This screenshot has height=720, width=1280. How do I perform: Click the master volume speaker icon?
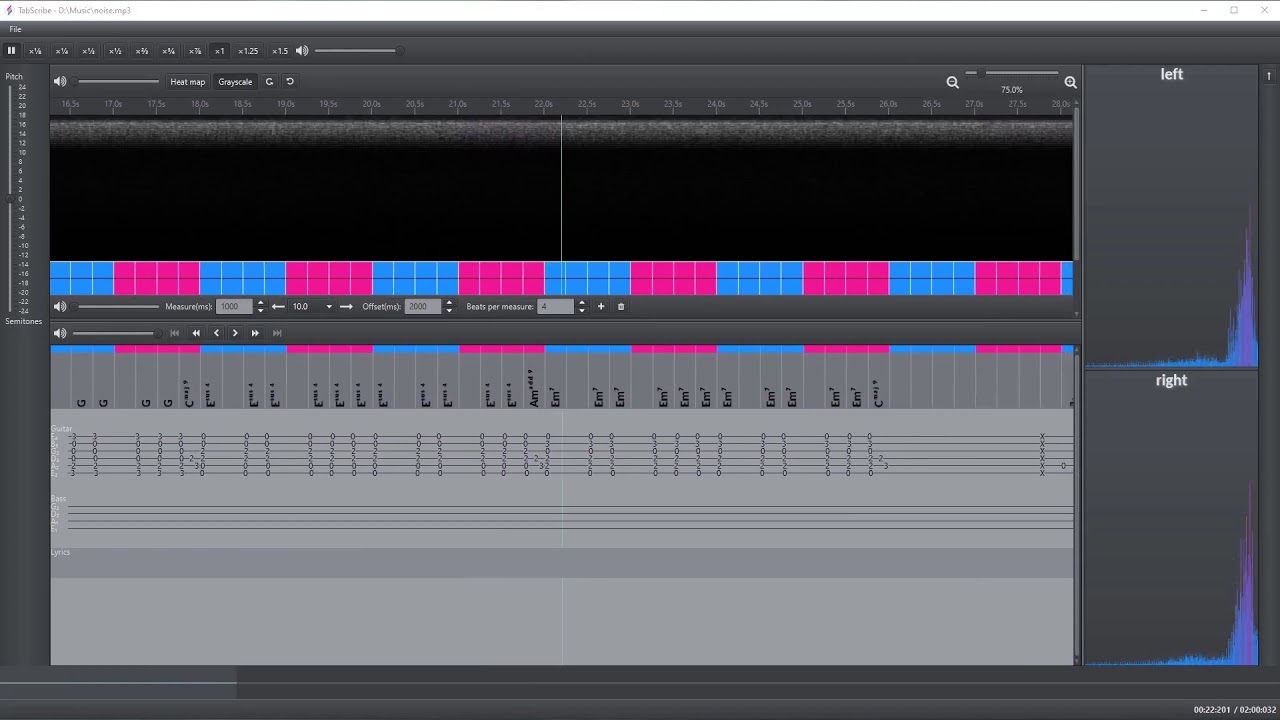pos(302,51)
